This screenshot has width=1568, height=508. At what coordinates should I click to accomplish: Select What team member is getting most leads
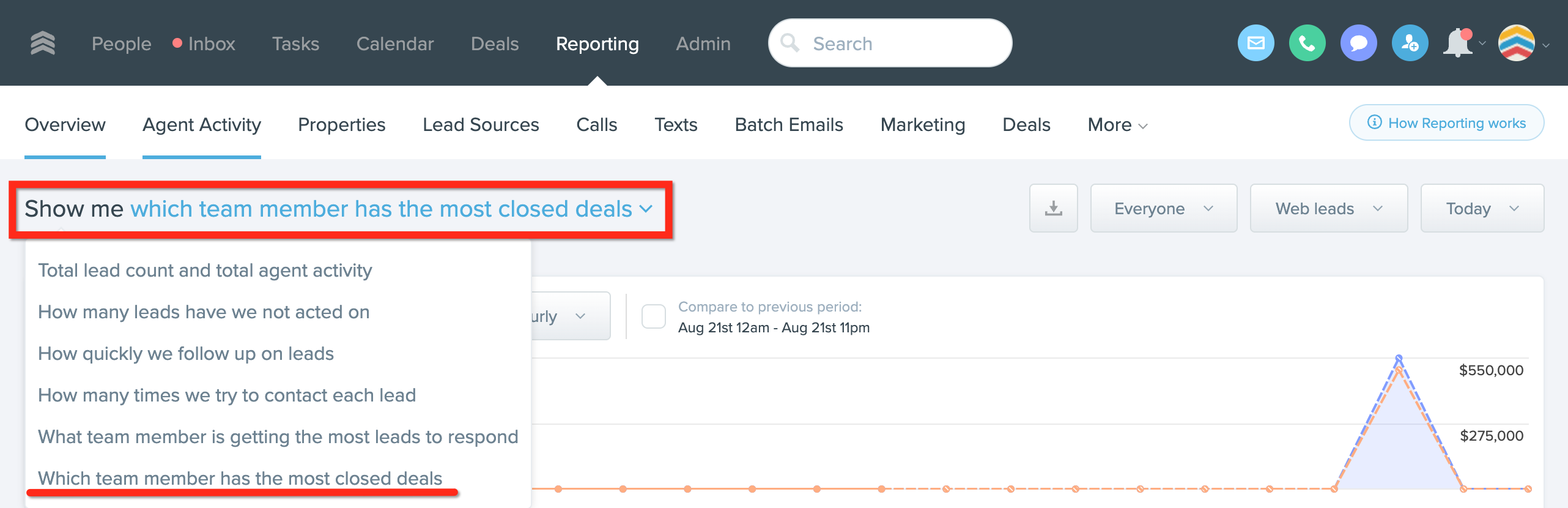pyautogui.click(x=278, y=437)
